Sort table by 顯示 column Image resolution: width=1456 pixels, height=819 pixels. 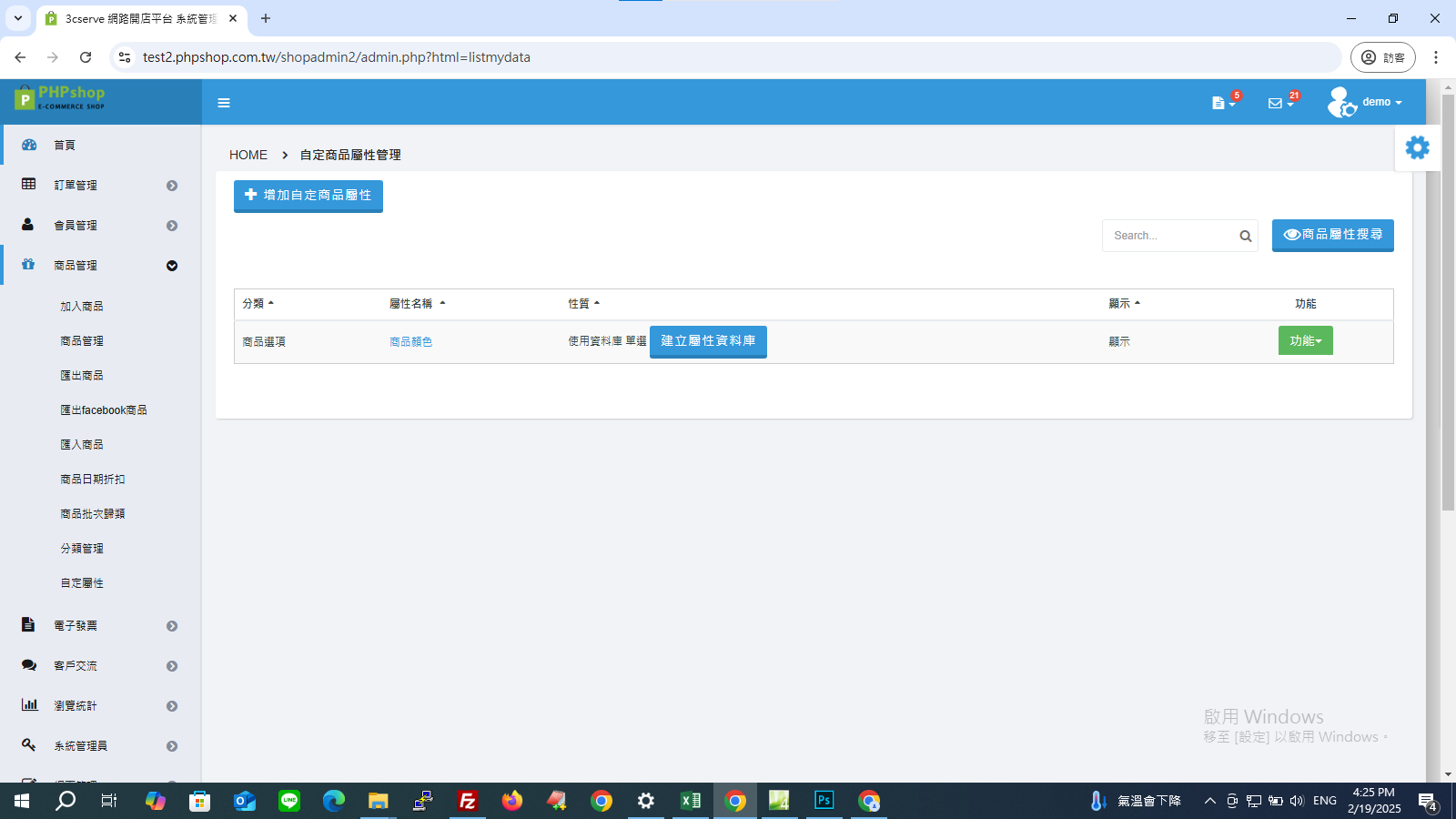pyautogui.click(x=1124, y=304)
